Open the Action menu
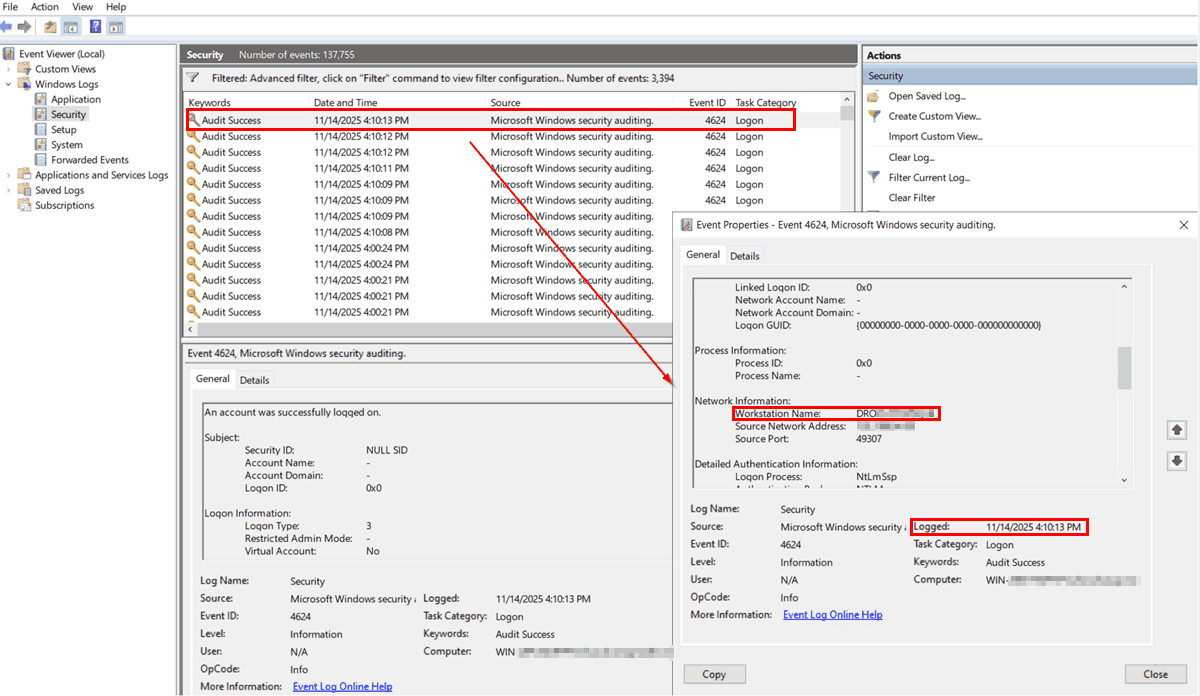This screenshot has height=696, width=1200. (44, 7)
